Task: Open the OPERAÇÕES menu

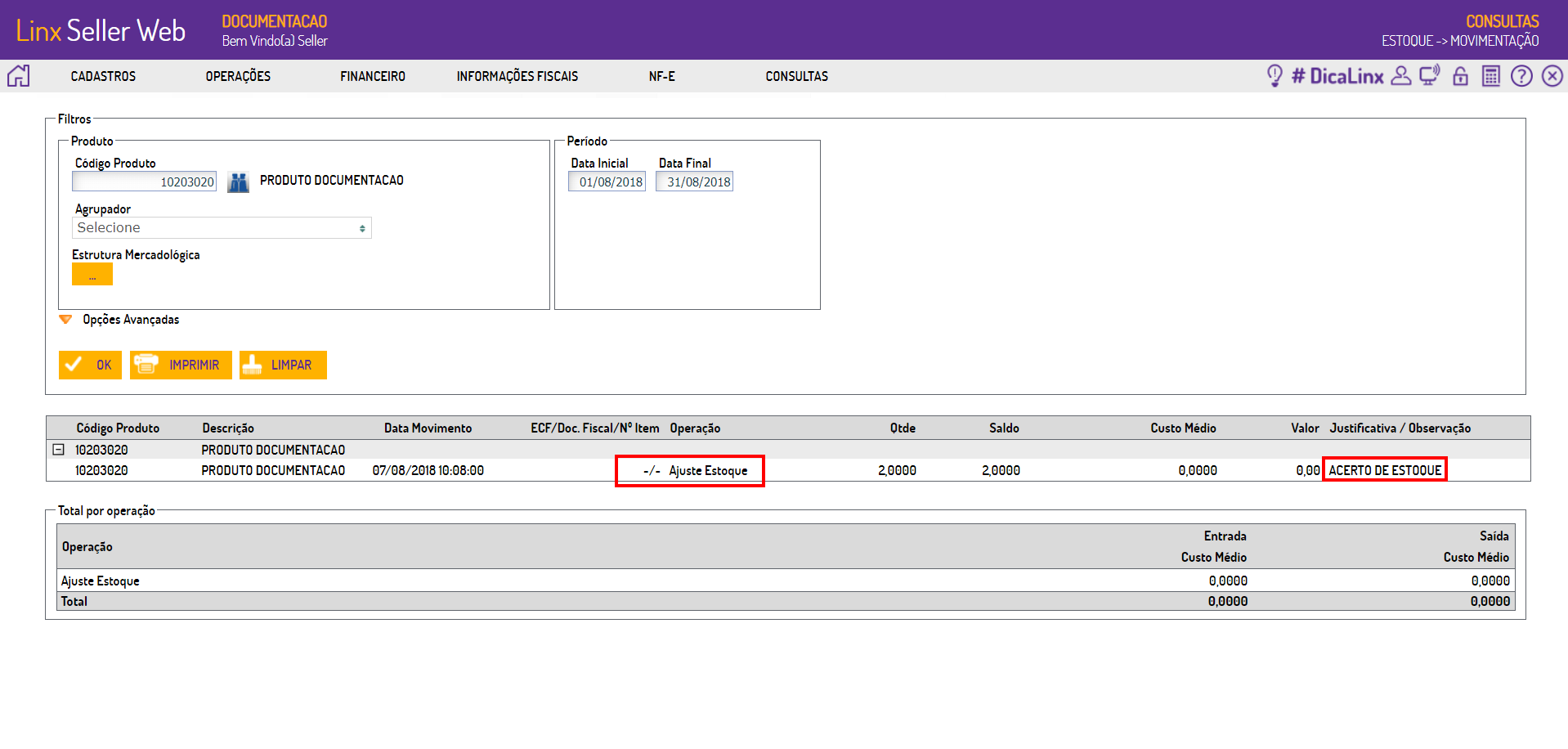Action: [x=238, y=76]
